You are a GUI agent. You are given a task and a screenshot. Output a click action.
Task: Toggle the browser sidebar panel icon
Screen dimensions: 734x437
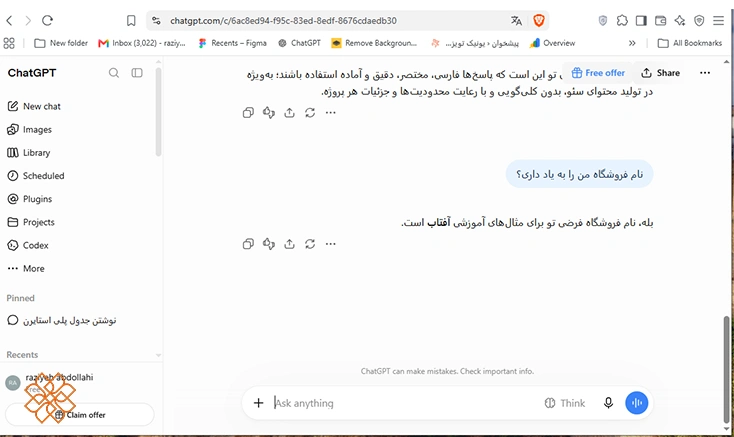coord(641,21)
